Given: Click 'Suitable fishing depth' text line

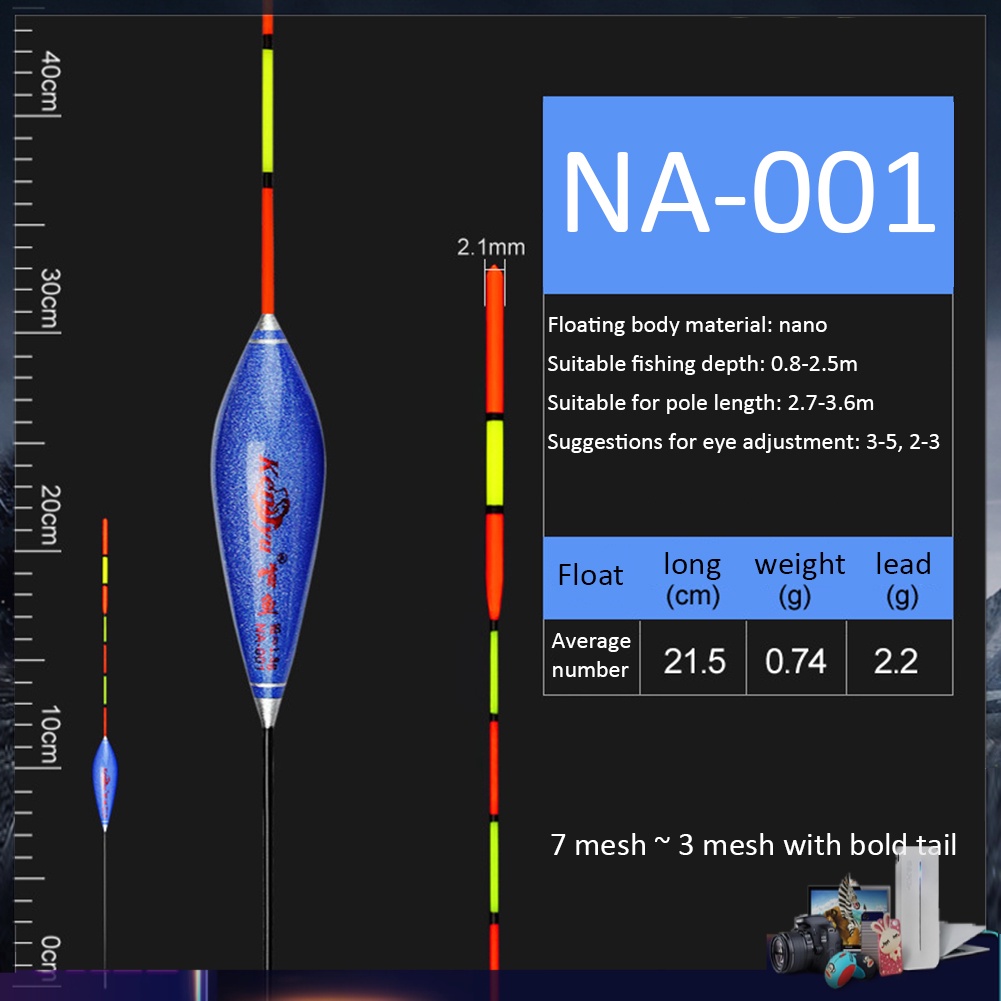Looking at the screenshot, I should [x=702, y=364].
